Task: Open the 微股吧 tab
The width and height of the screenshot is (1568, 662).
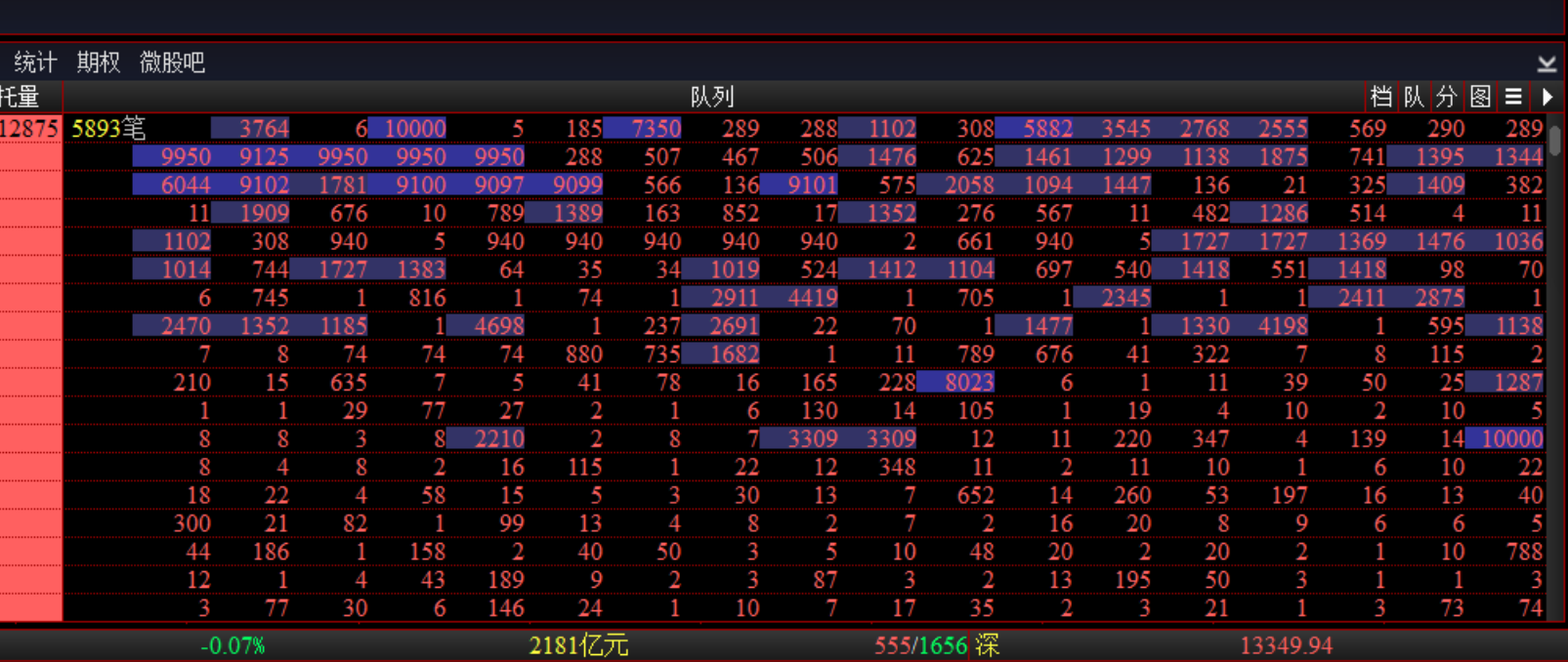Action: (x=172, y=62)
